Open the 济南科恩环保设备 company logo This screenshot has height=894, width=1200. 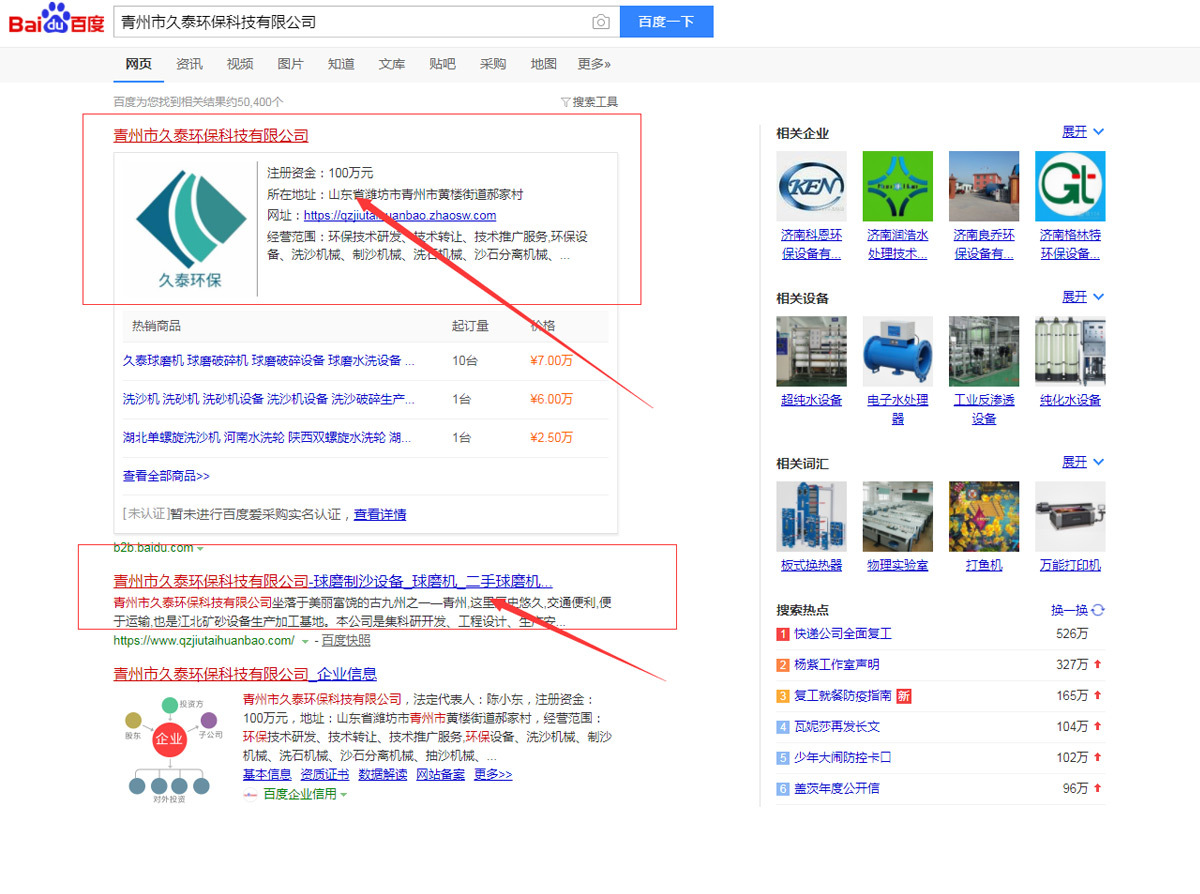pos(811,186)
